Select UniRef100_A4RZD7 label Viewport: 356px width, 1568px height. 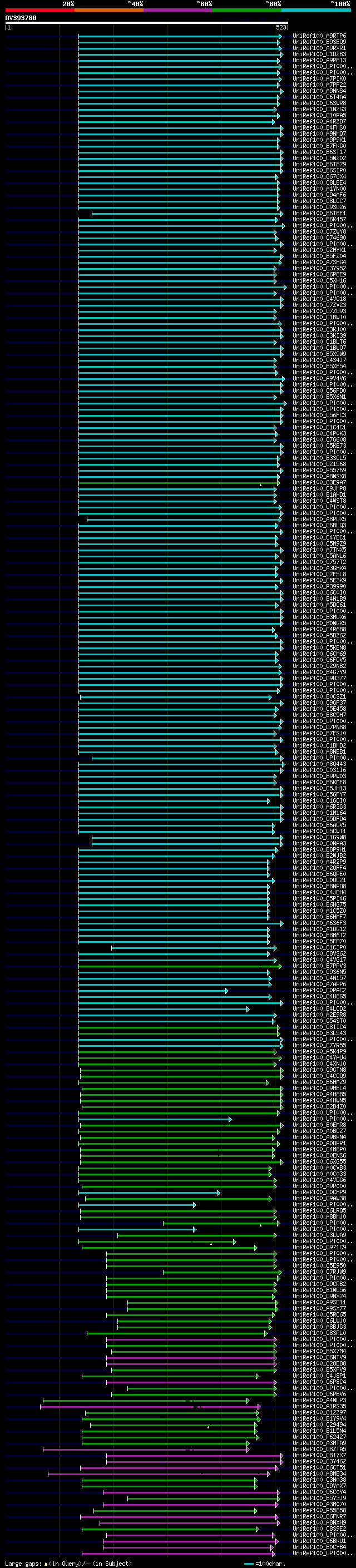point(319,121)
